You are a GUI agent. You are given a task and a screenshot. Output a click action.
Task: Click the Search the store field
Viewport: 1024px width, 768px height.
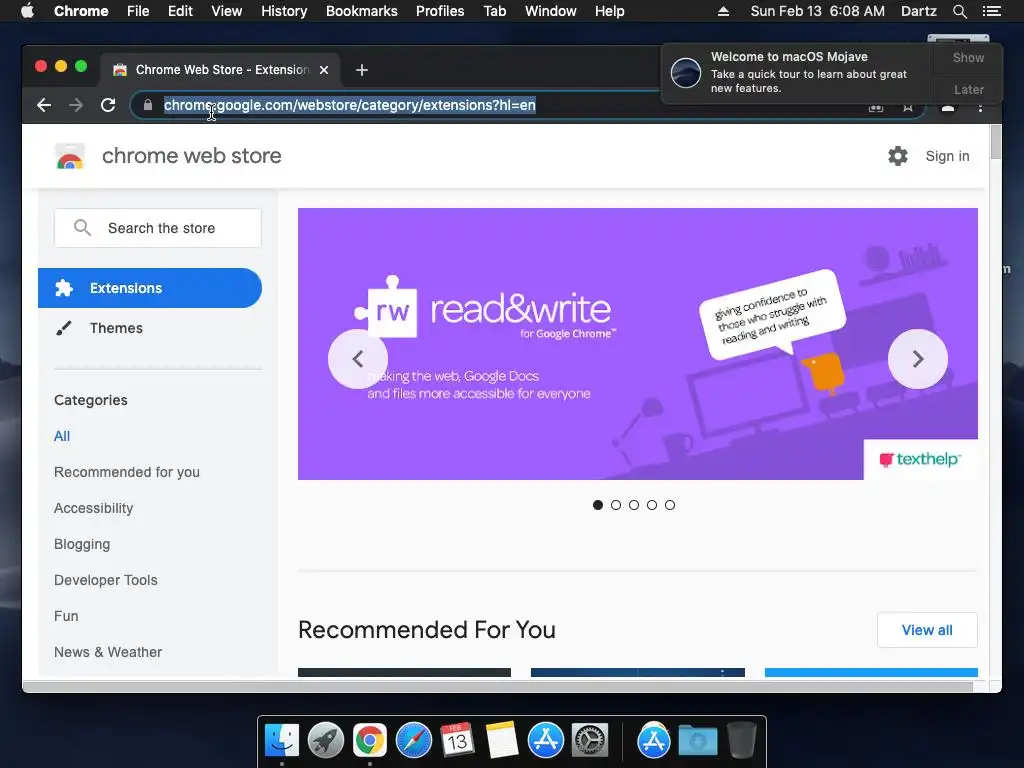point(157,228)
